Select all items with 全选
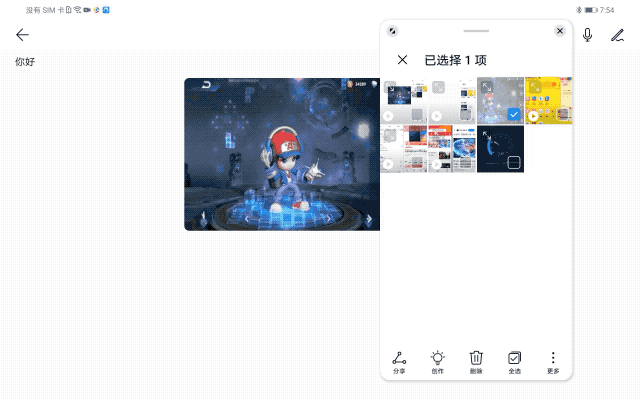The image size is (640, 400). [x=514, y=362]
